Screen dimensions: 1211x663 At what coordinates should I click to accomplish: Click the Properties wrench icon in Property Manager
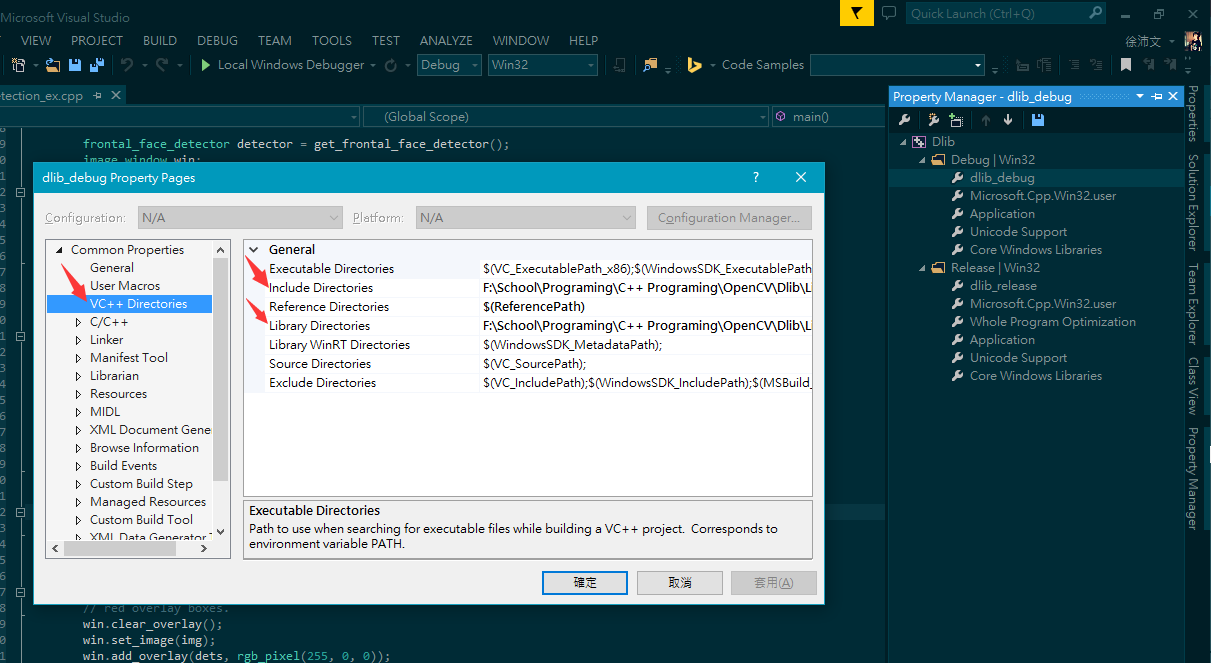pyautogui.click(x=904, y=120)
